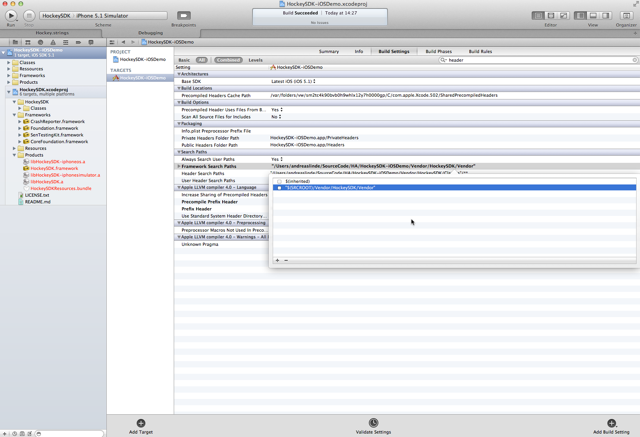Open the Organizer window
Image resolution: width=640 pixels, height=437 pixels.
tap(626, 15)
